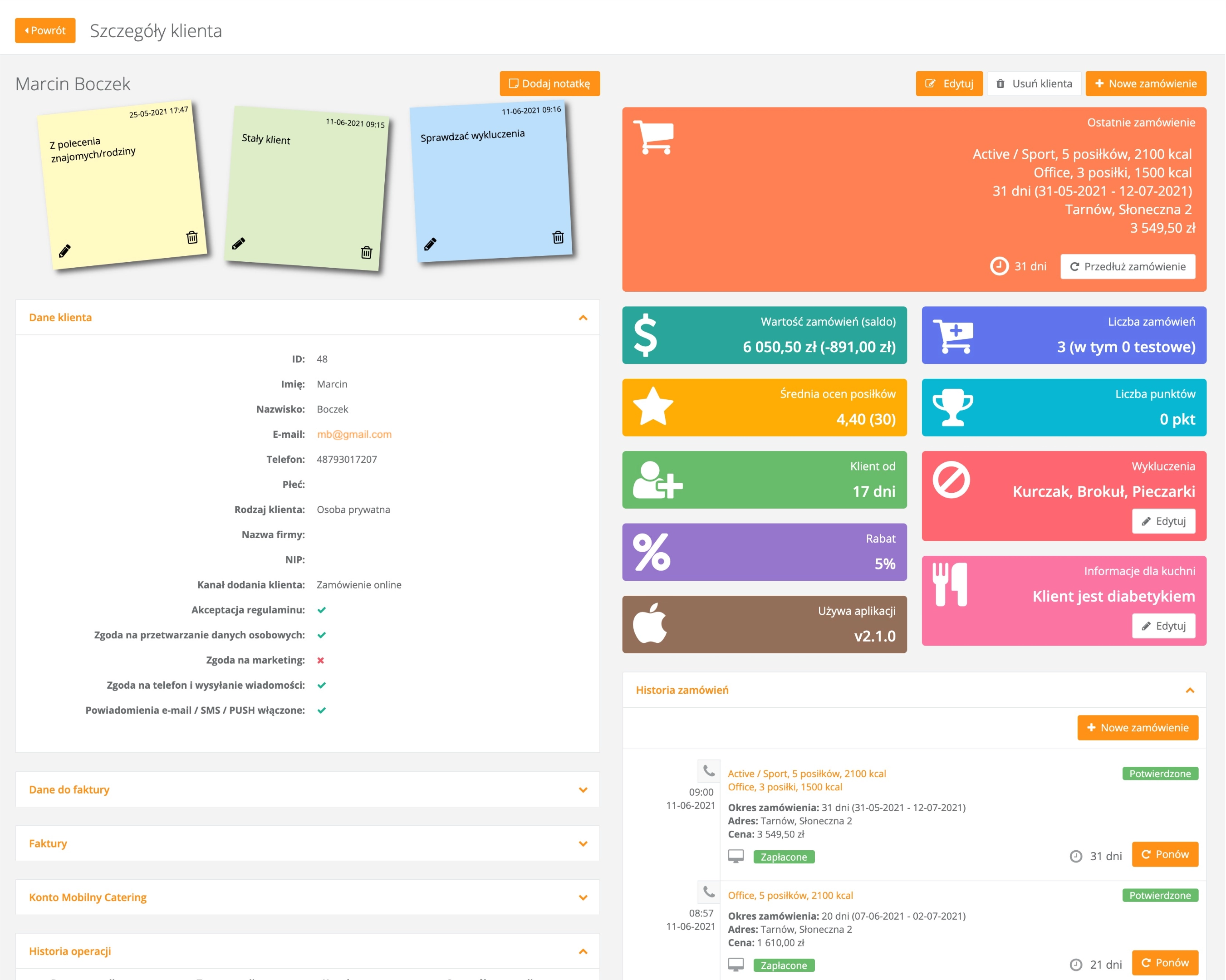Click the dollar sign icon on saldo card
Image resolution: width=1226 pixels, height=980 pixels.
[645, 335]
